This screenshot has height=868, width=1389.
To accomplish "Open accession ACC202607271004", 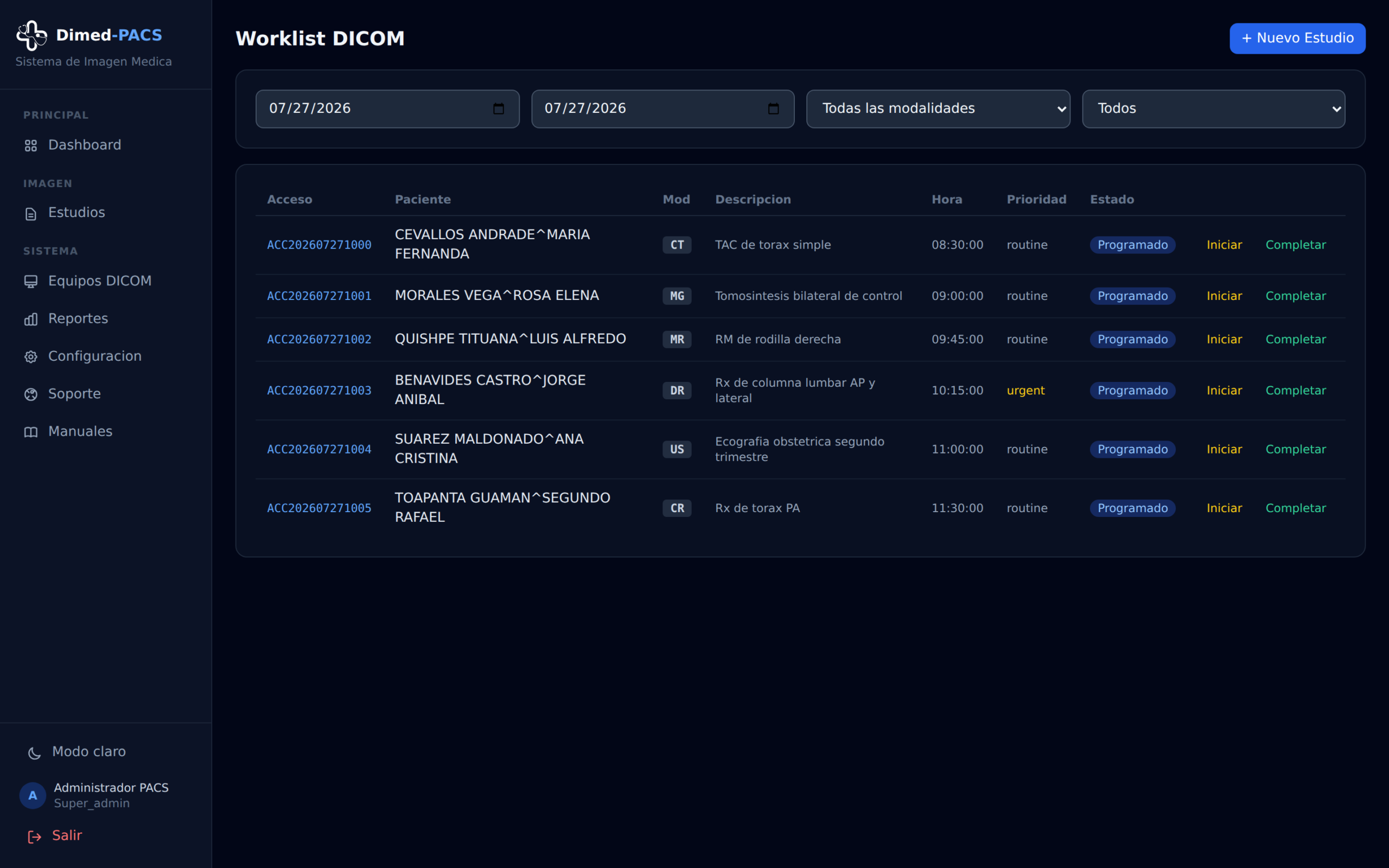I will (x=319, y=450).
